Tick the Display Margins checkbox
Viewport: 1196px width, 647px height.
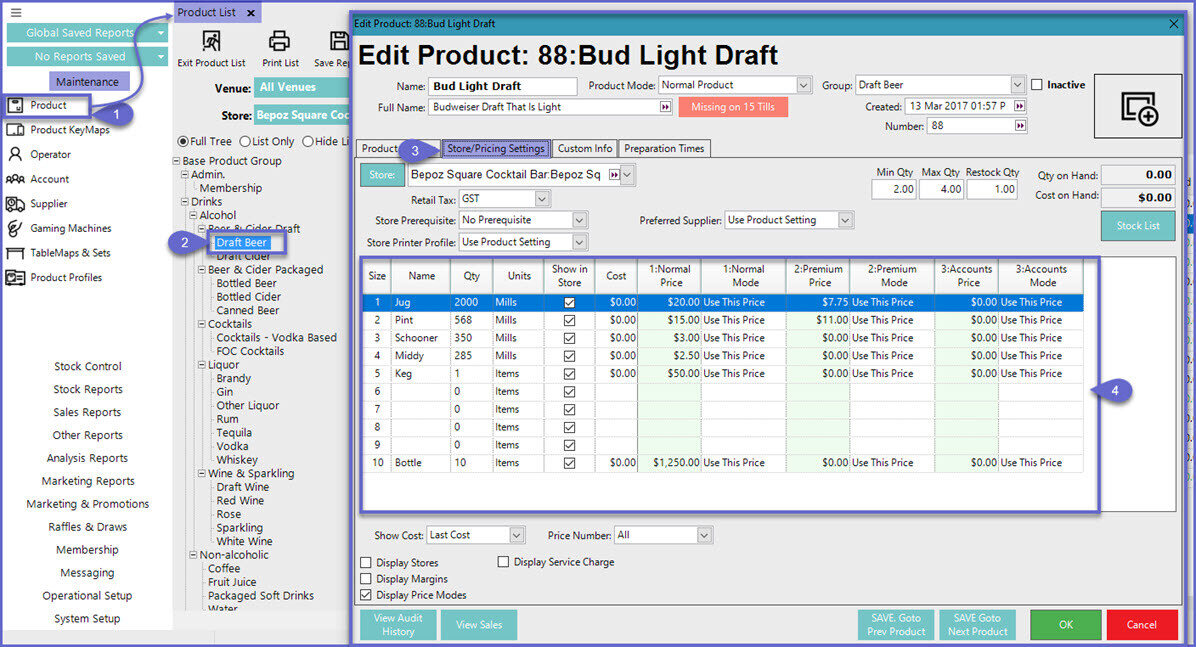(x=366, y=579)
